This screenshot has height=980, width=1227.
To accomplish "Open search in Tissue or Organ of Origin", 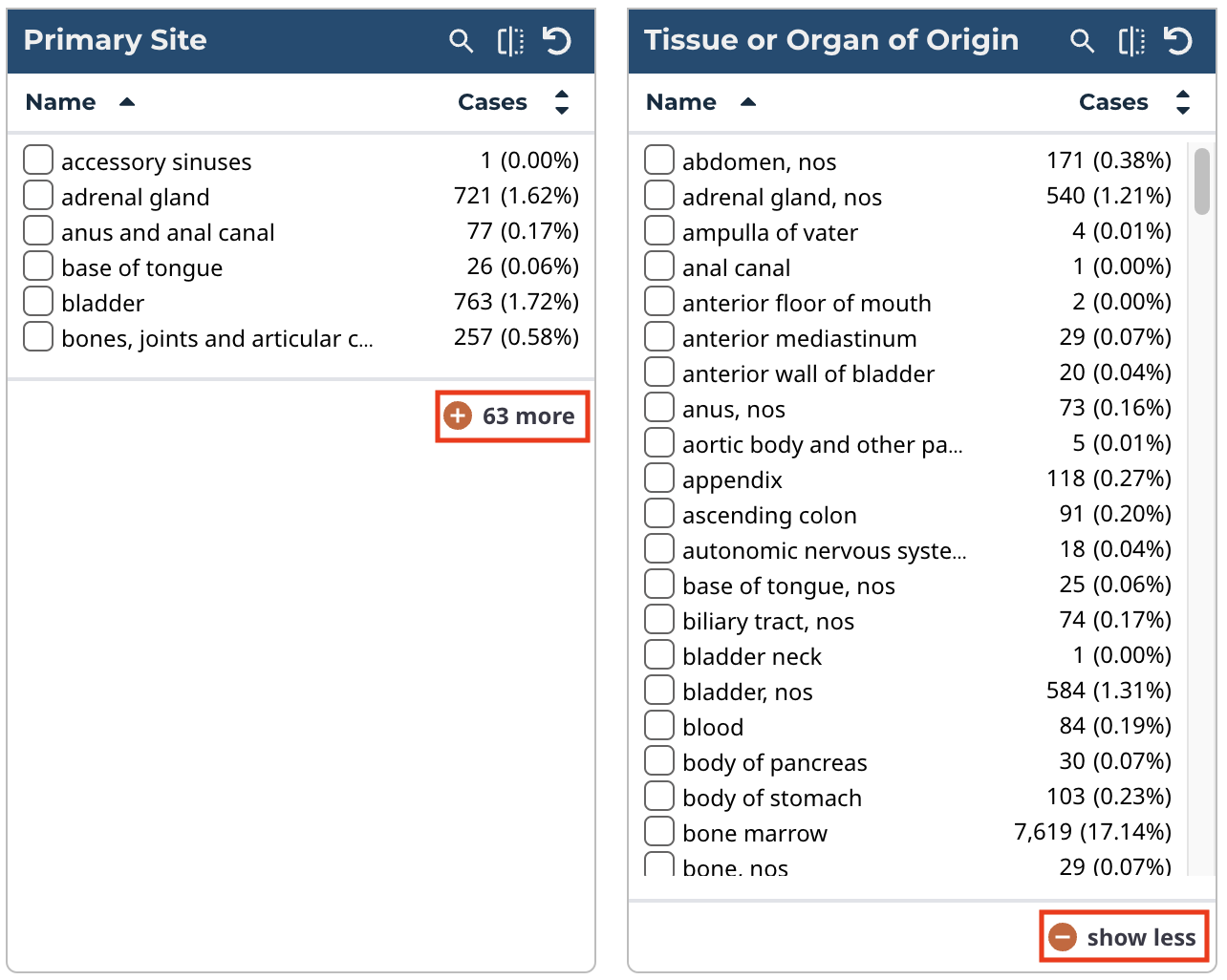I will click(x=1082, y=41).
